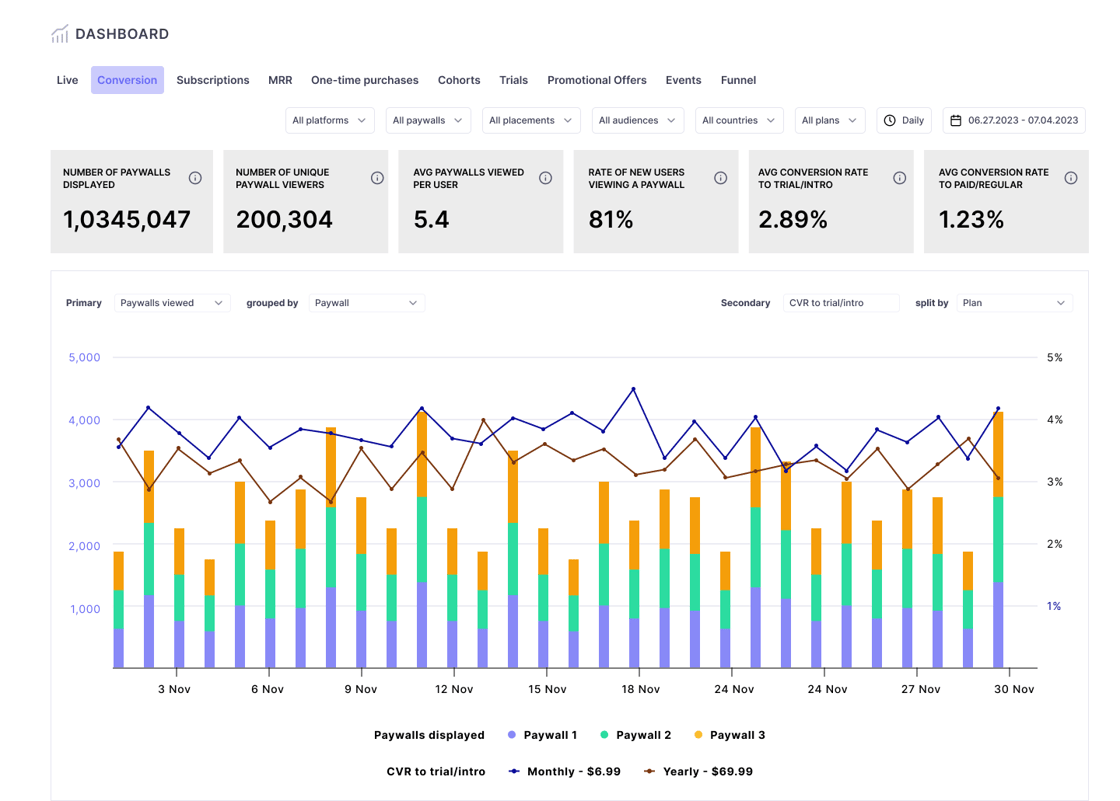This screenshot has height=801, width=1120.
Task: Toggle Paywall 1 legend series
Action: (542, 735)
